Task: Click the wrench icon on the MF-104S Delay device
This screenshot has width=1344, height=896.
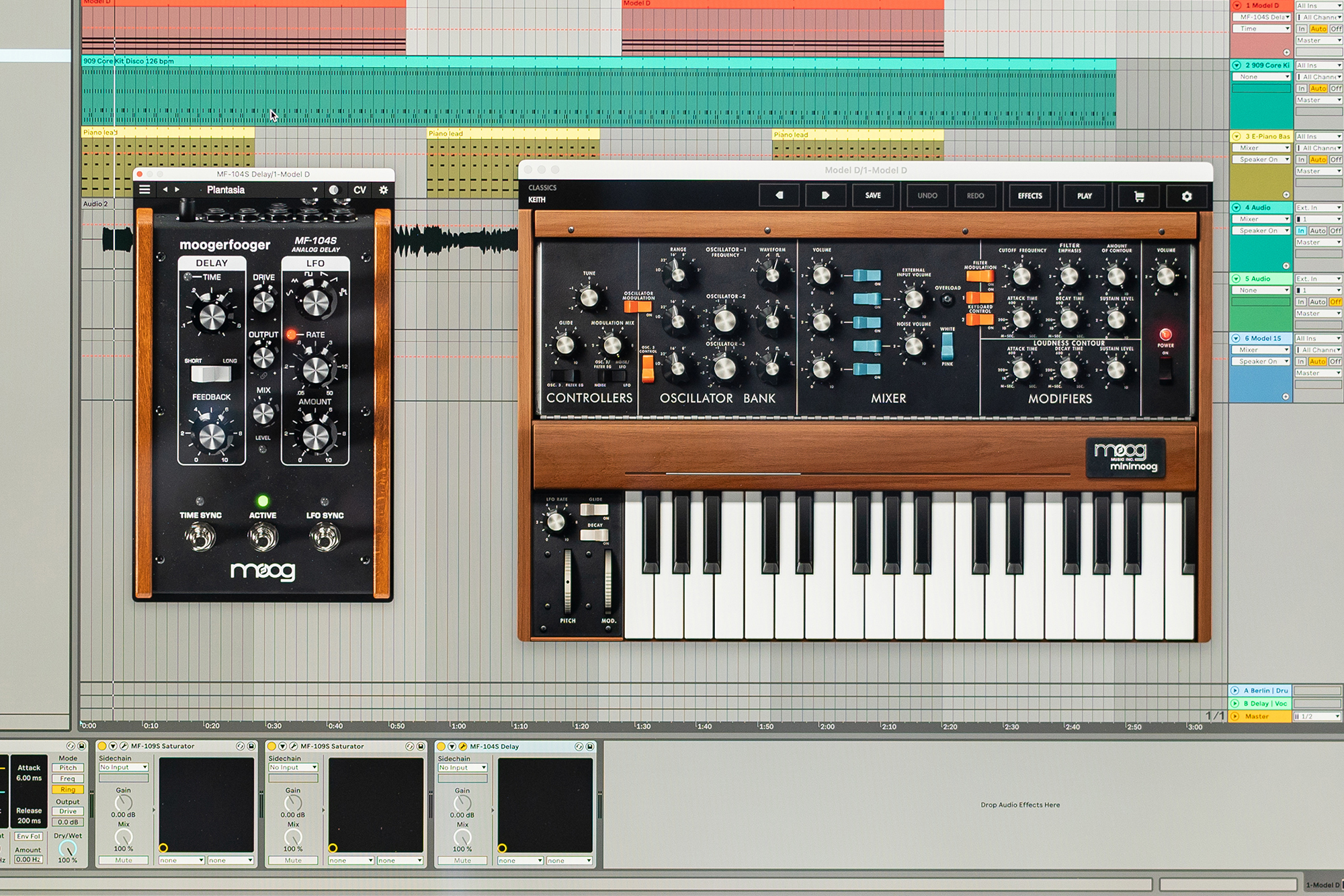Action: point(463,746)
